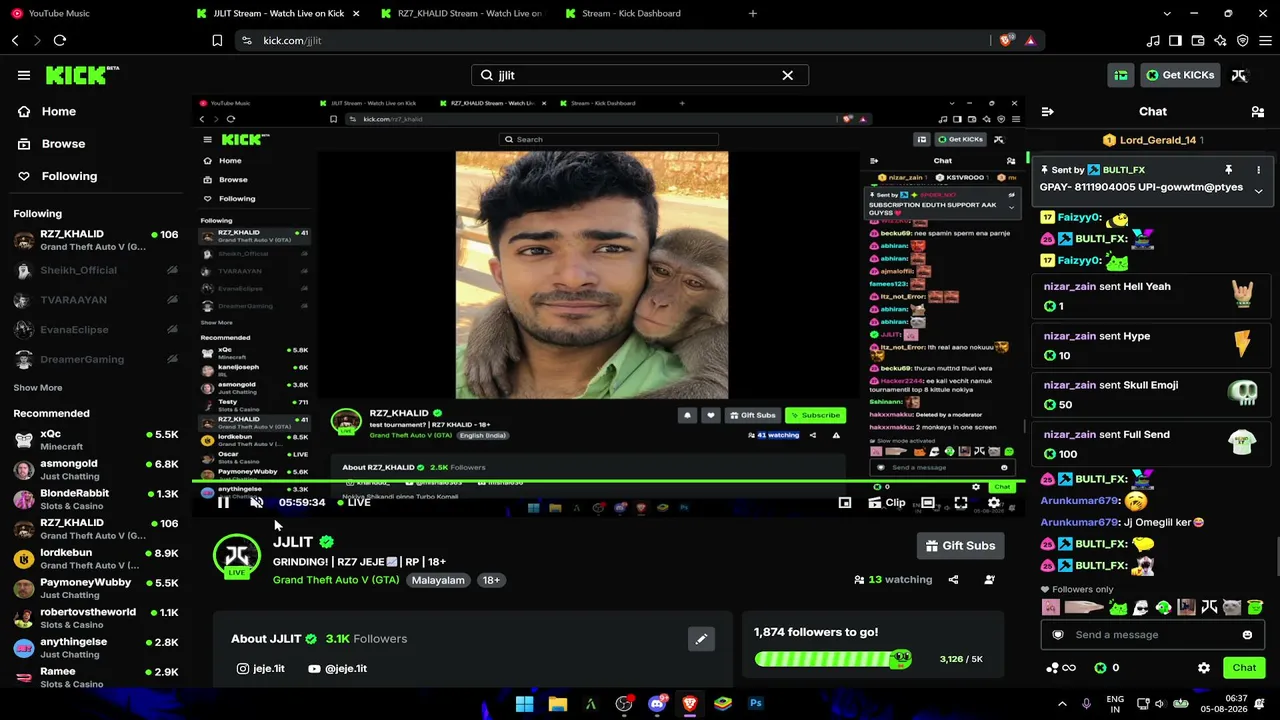Collapse the chat panel

[1047, 112]
